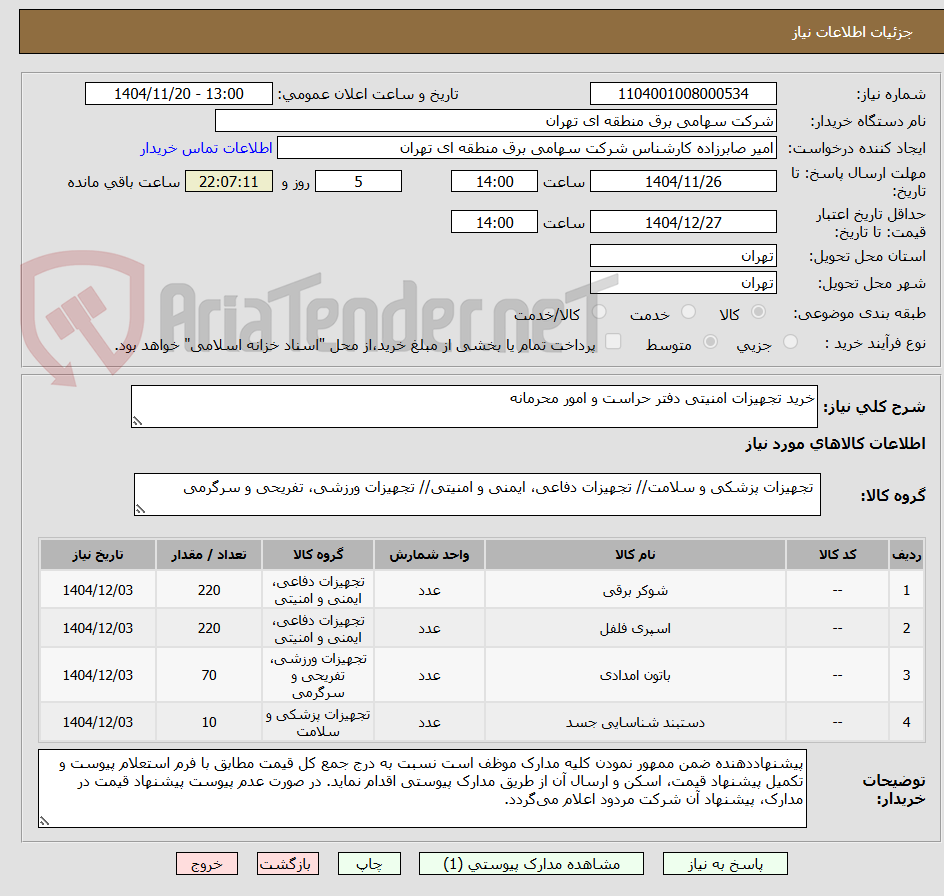The image size is (944, 896).
Task: Click date 1404/12/03 in دستبند شناسایی جسد row
Action: (98, 722)
